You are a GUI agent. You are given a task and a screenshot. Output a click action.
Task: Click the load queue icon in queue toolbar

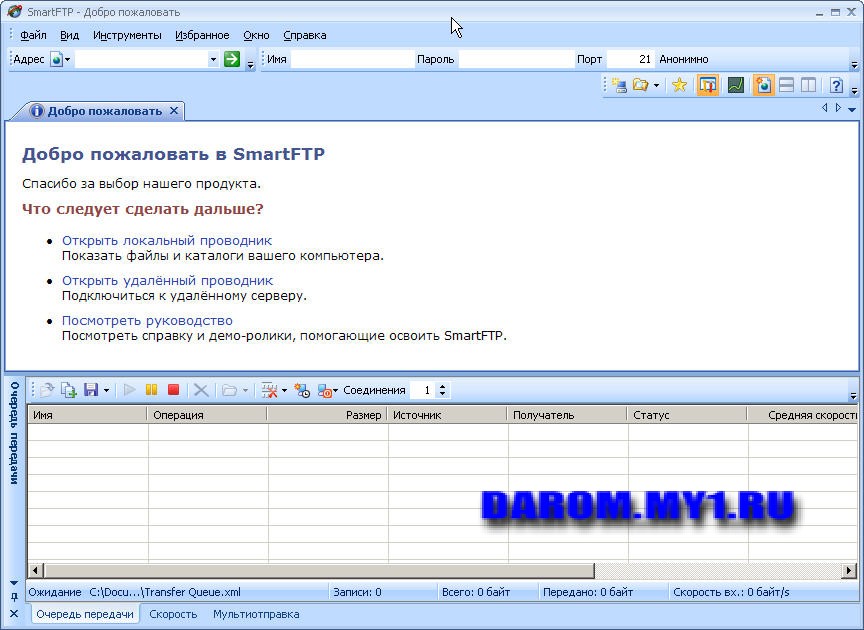(47, 390)
